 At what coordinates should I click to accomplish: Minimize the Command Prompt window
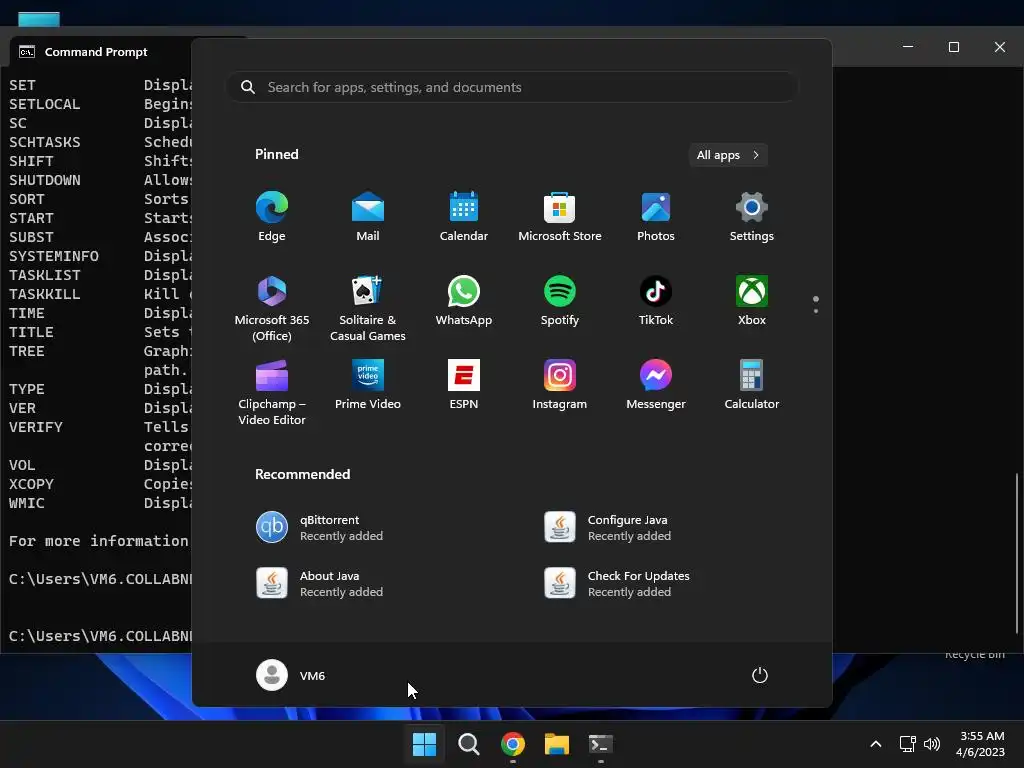coord(908,47)
